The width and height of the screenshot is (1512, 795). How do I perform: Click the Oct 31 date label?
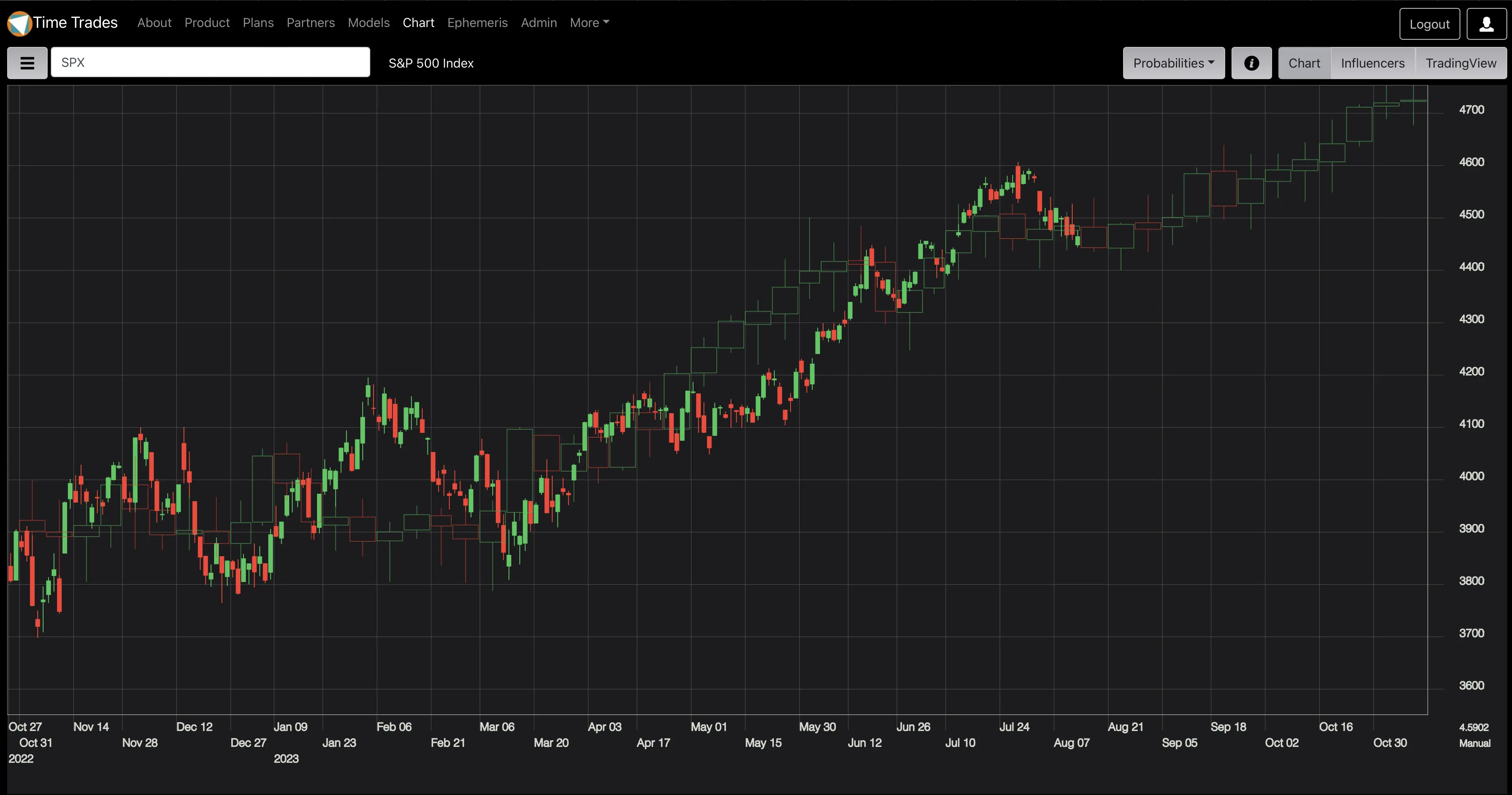(x=36, y=743)
